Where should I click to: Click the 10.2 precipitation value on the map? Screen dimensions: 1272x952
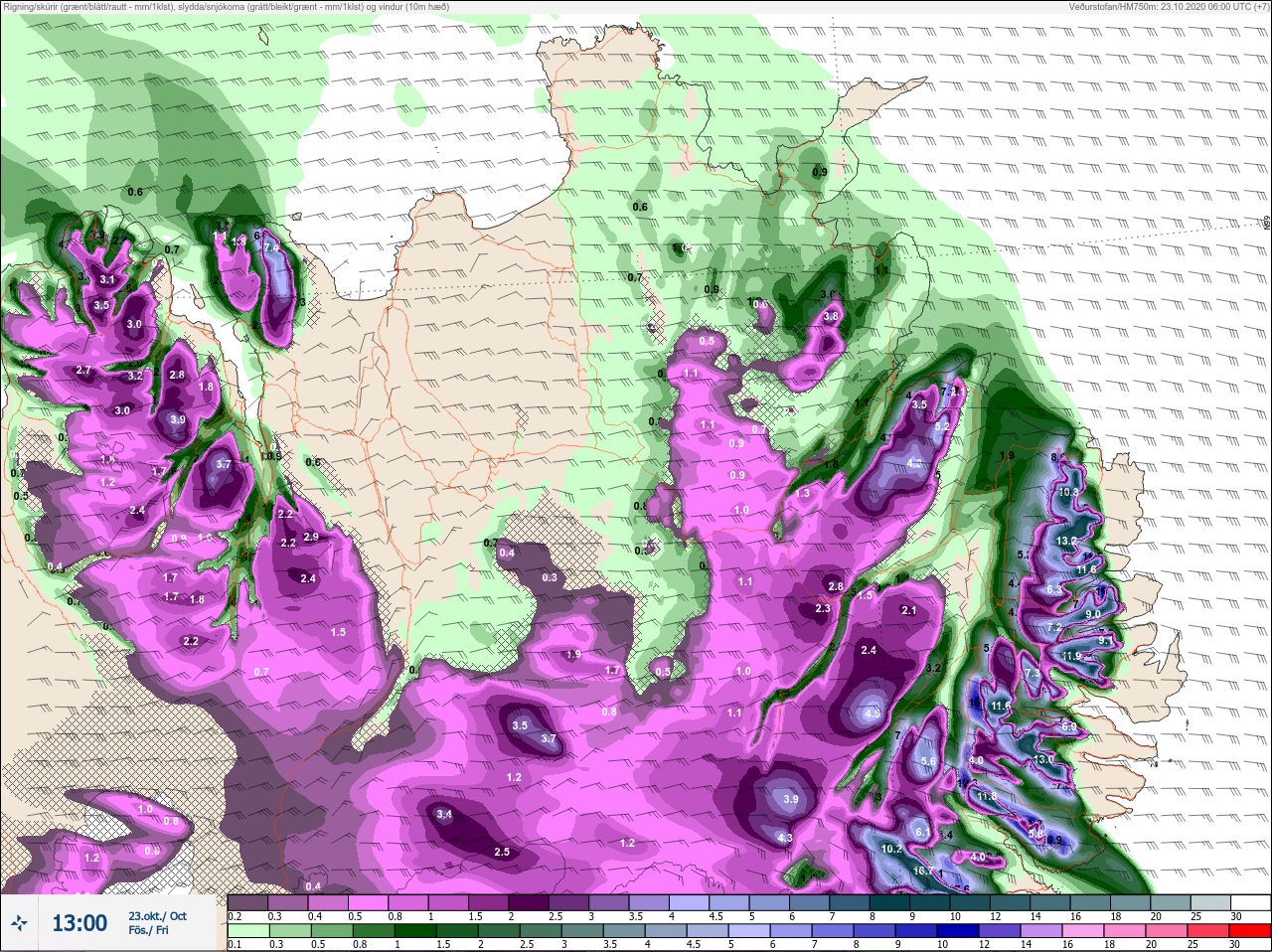[891, 849]
